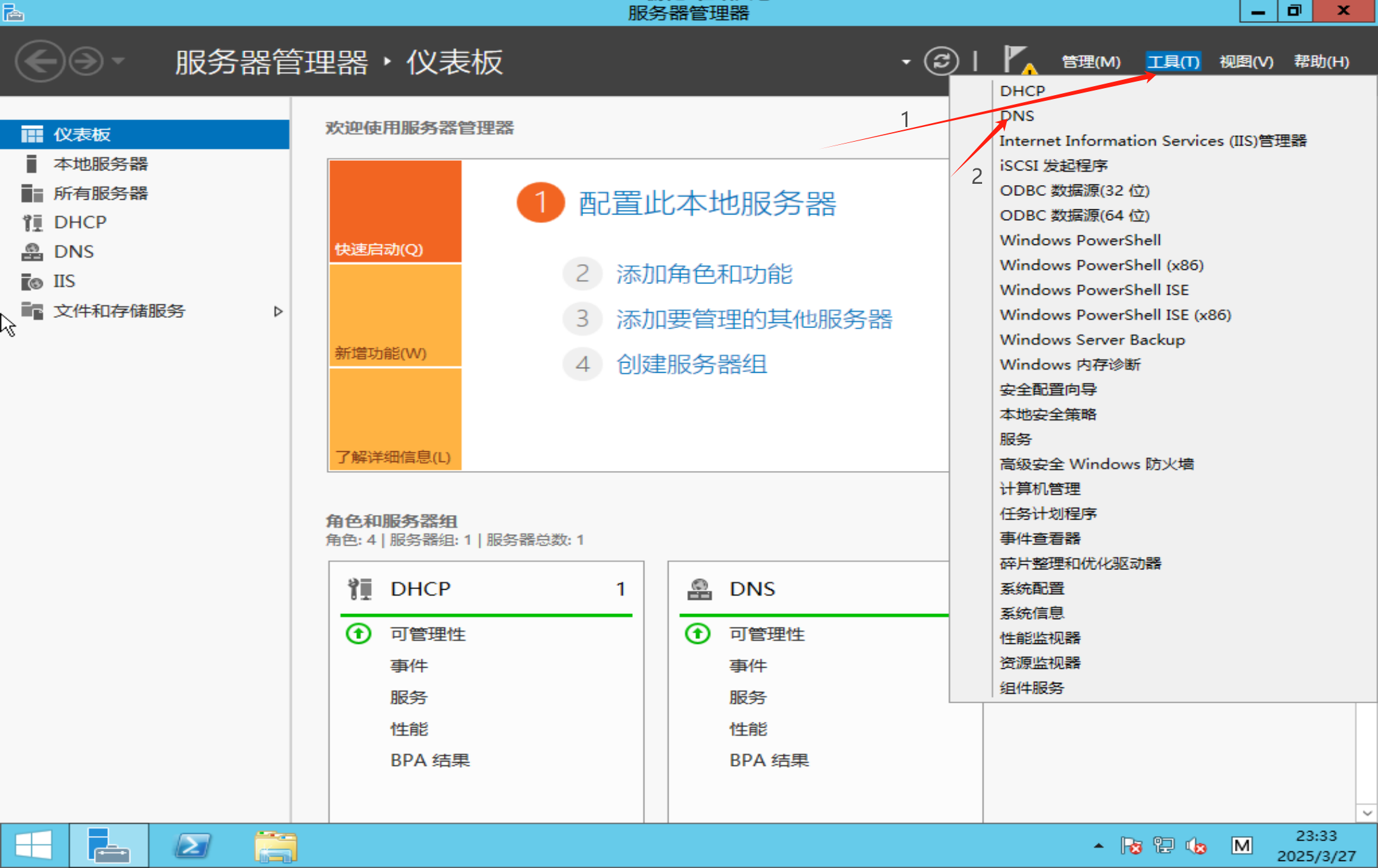
Task: Expand 文件和存储服务 submenu arrow
Action: pyautogui.click(x=278, y=311)
